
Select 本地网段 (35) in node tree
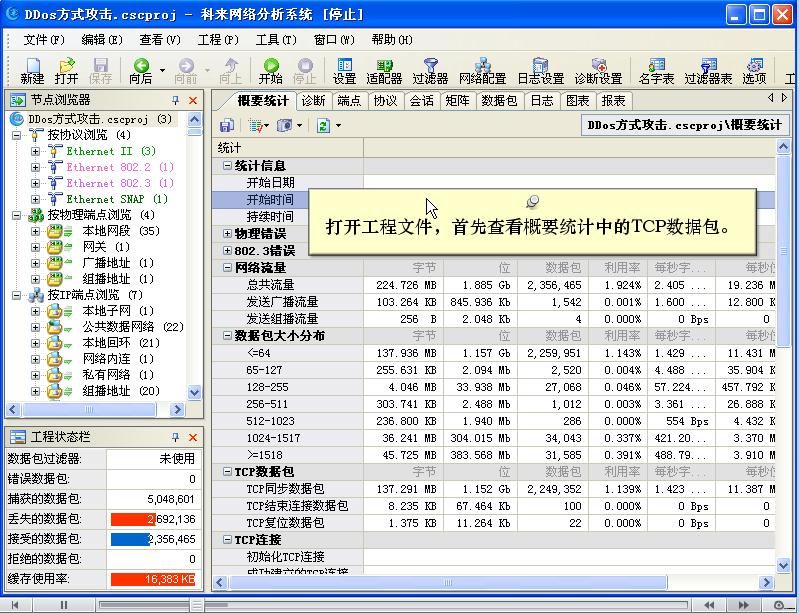point(106,231)
